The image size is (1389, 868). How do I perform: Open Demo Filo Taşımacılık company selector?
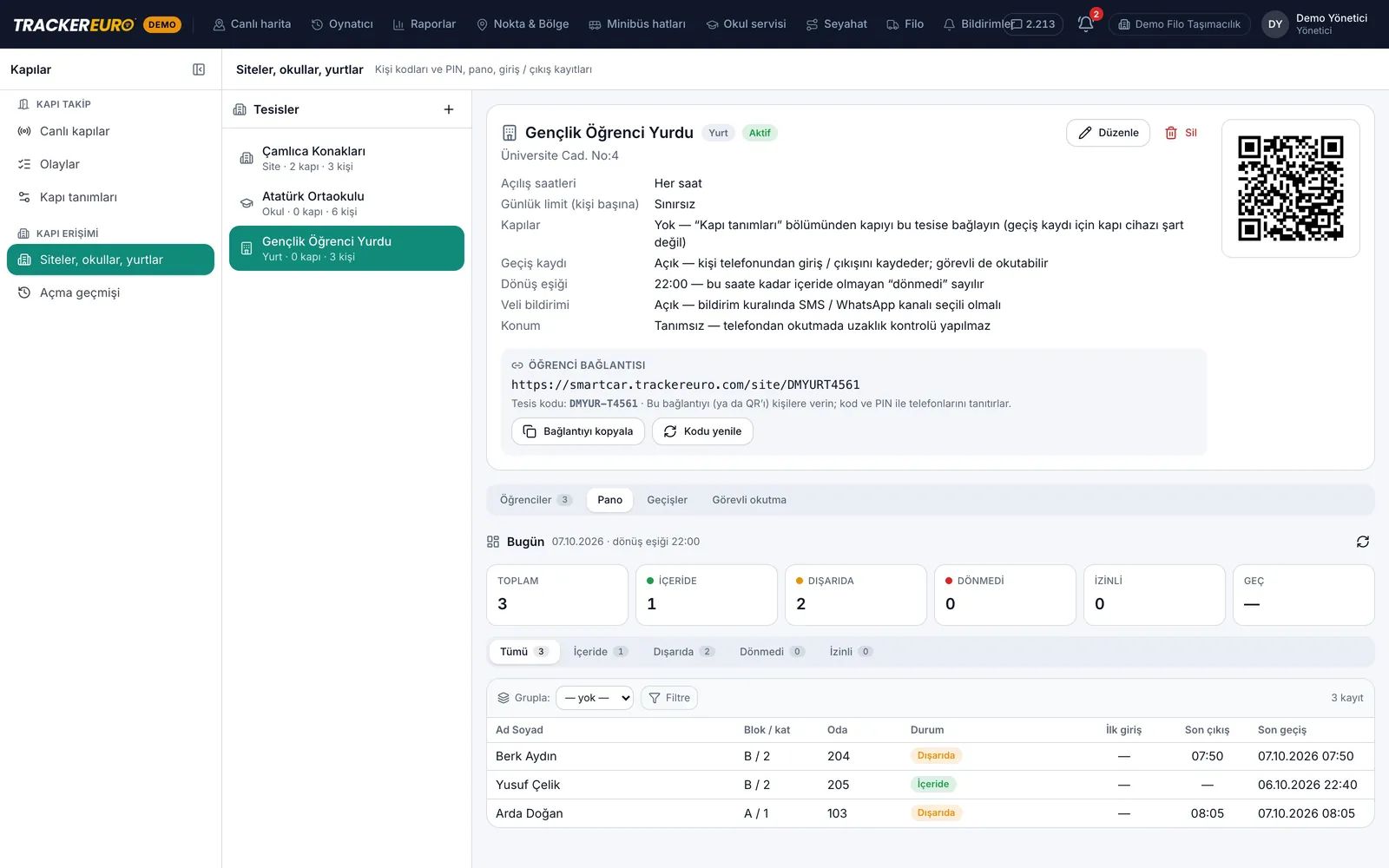1180,24
